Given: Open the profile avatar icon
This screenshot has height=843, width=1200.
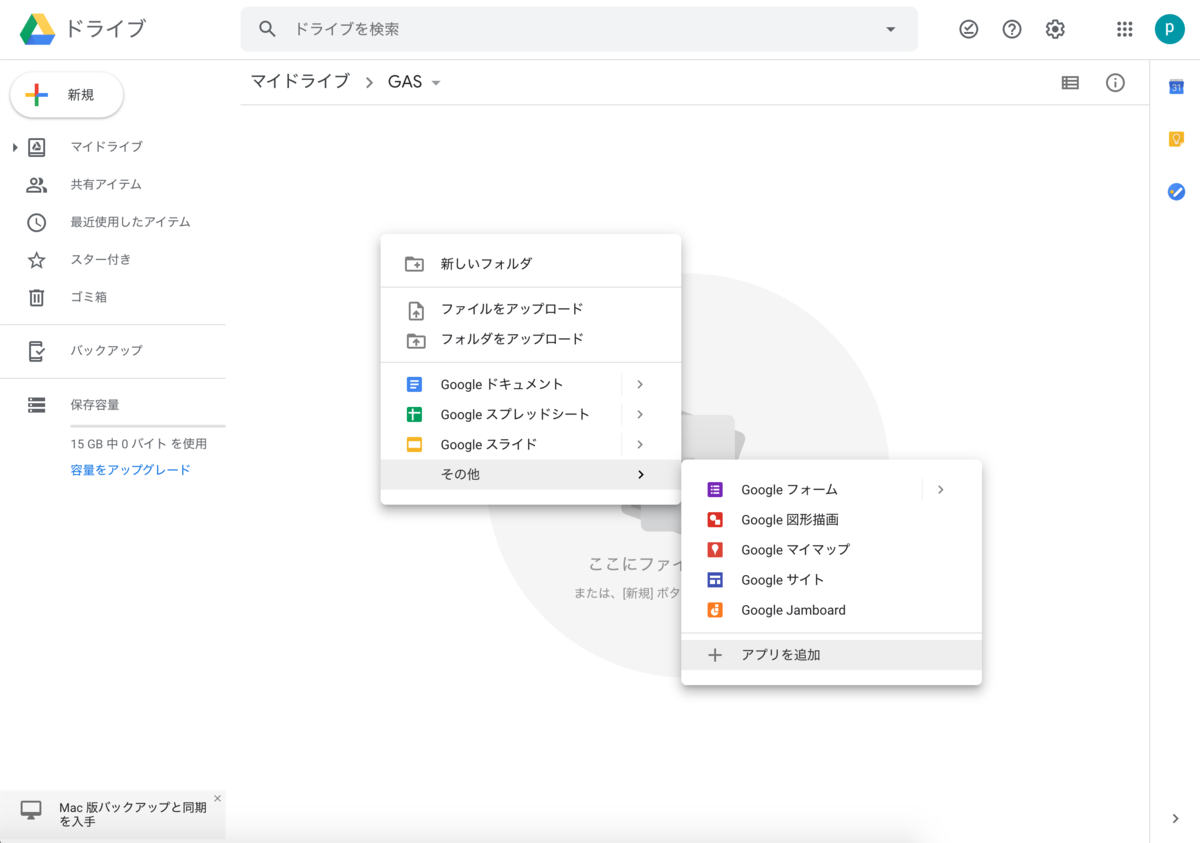Looking at the screenshot, I should (x=1170, y=29).
